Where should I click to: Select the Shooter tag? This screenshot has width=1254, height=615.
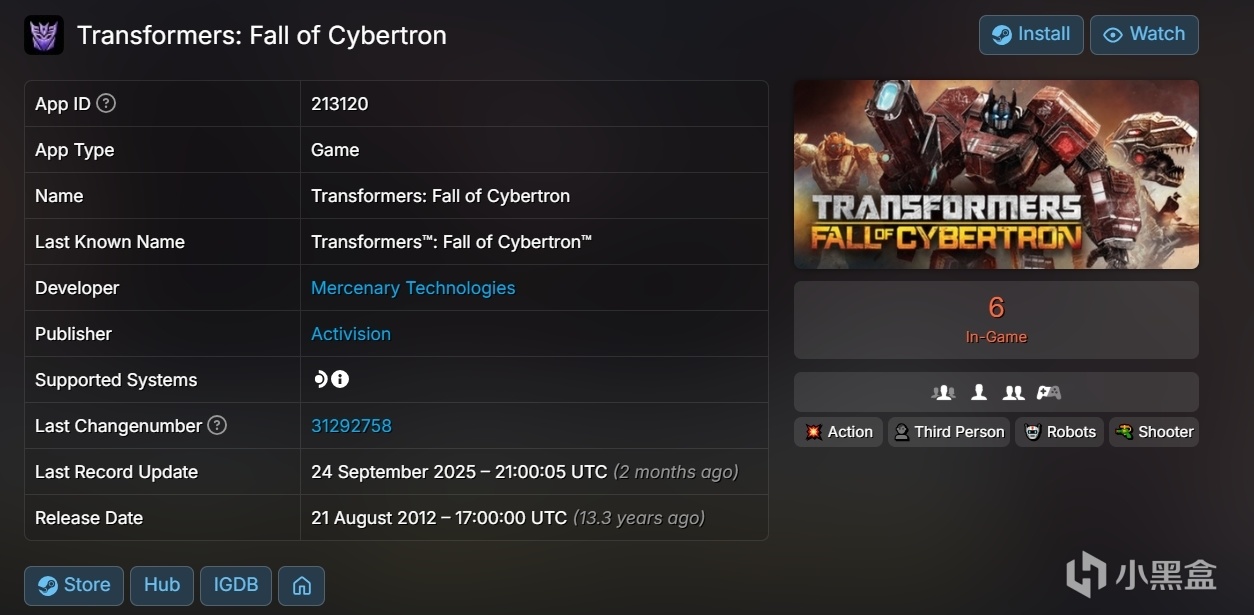coord(1154,432)
